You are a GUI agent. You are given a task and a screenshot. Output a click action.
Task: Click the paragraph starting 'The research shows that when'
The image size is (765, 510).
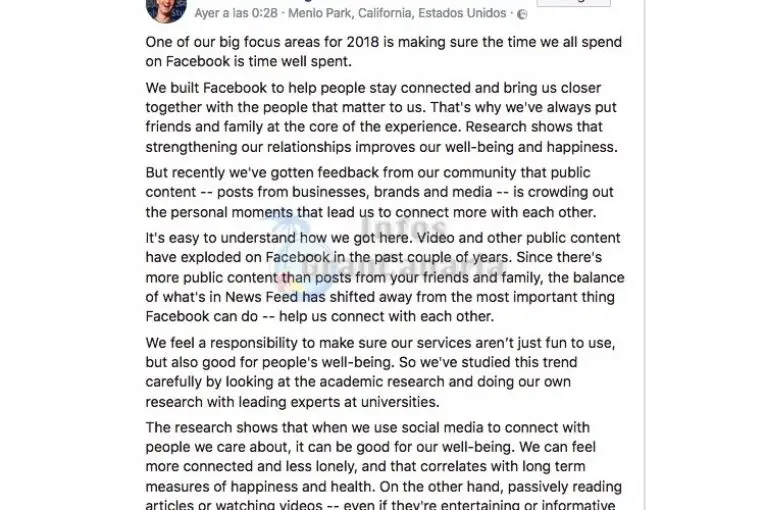(x=384, y=465)
